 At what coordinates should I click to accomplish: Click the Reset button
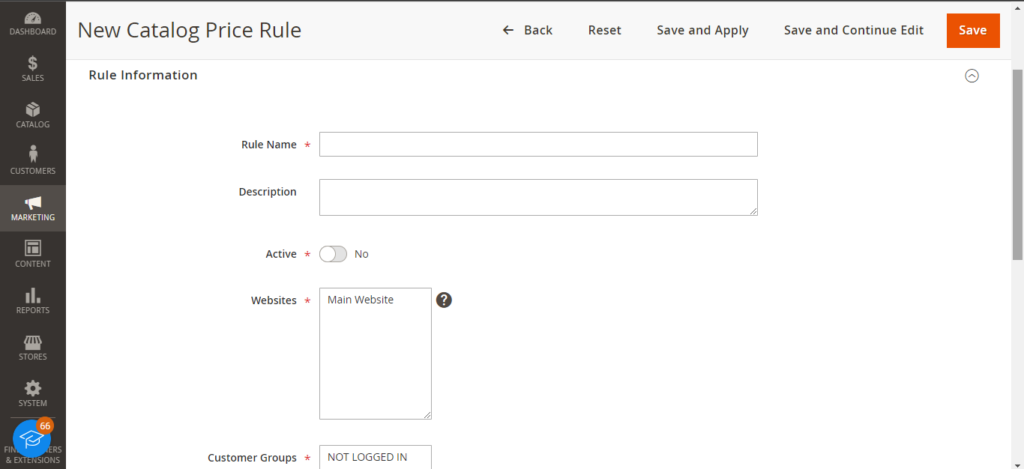tap(605, 30)
